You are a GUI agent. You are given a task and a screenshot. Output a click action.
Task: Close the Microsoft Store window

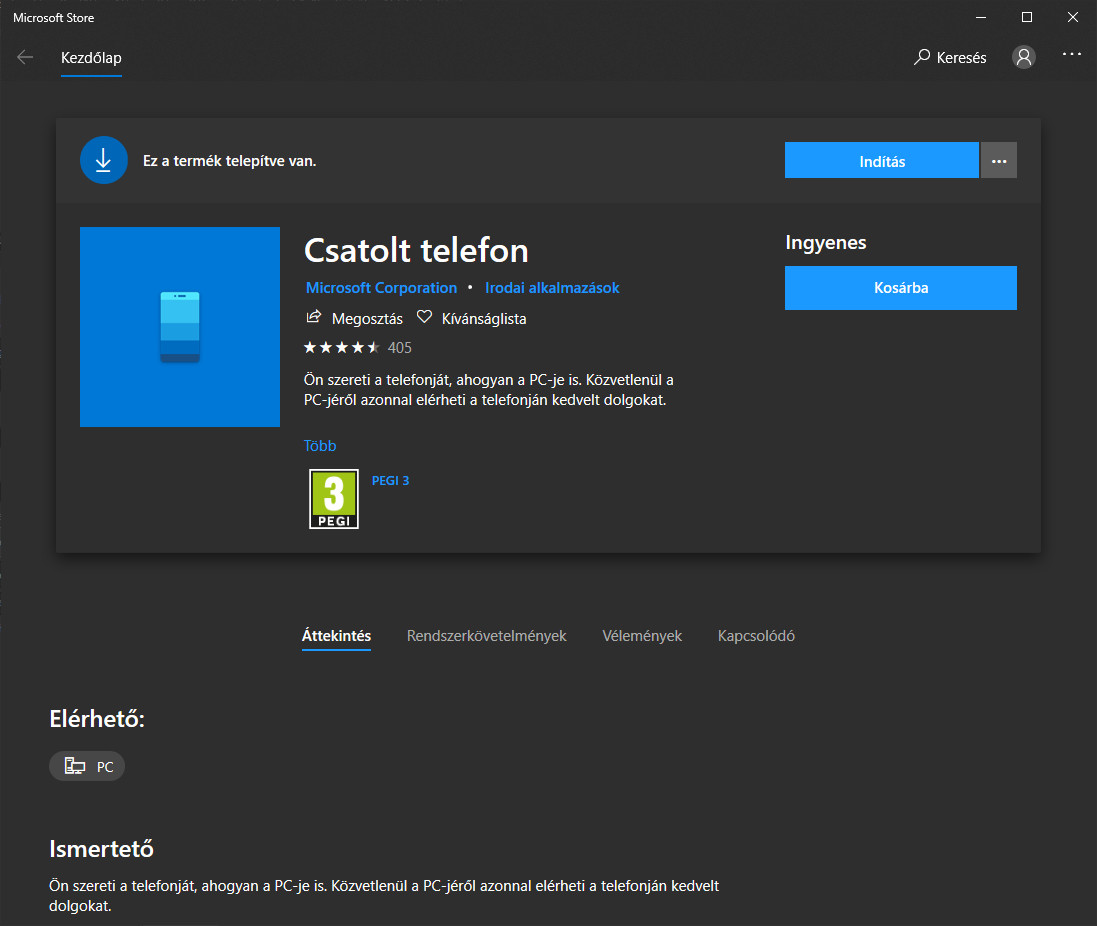pyautogui.click(x=1073, y=17)
